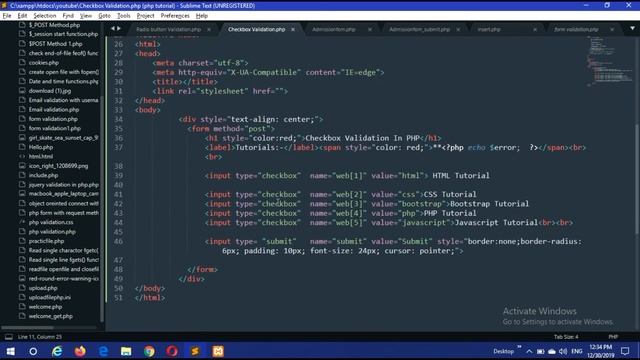Click the file icon beside jquery validation in php.php
The width and height of the screenshot is (640, 360).
point(22,184)
